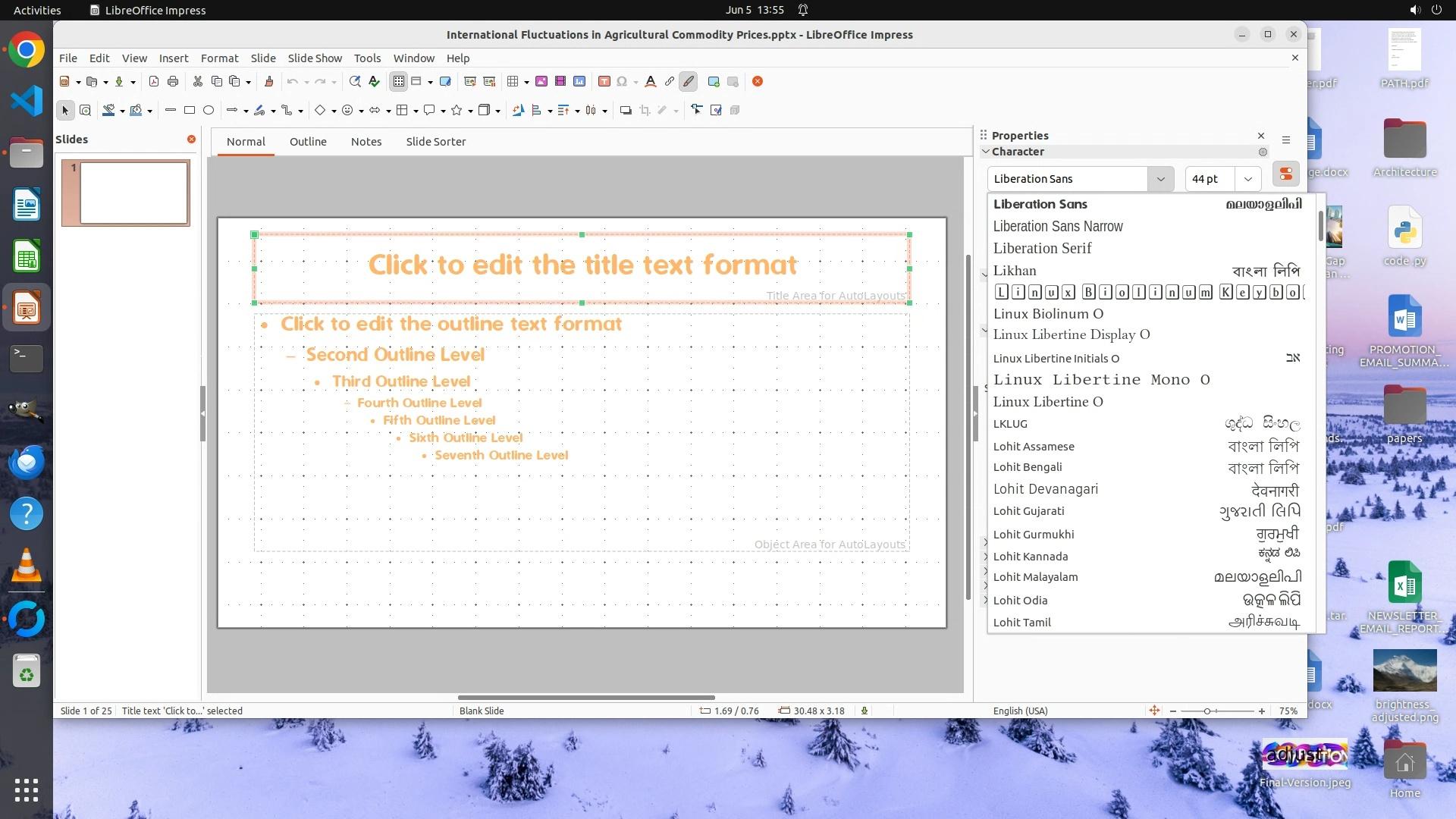Select the Rectangle shape tool
This screenshot has width=1456, height=819.
190,111
